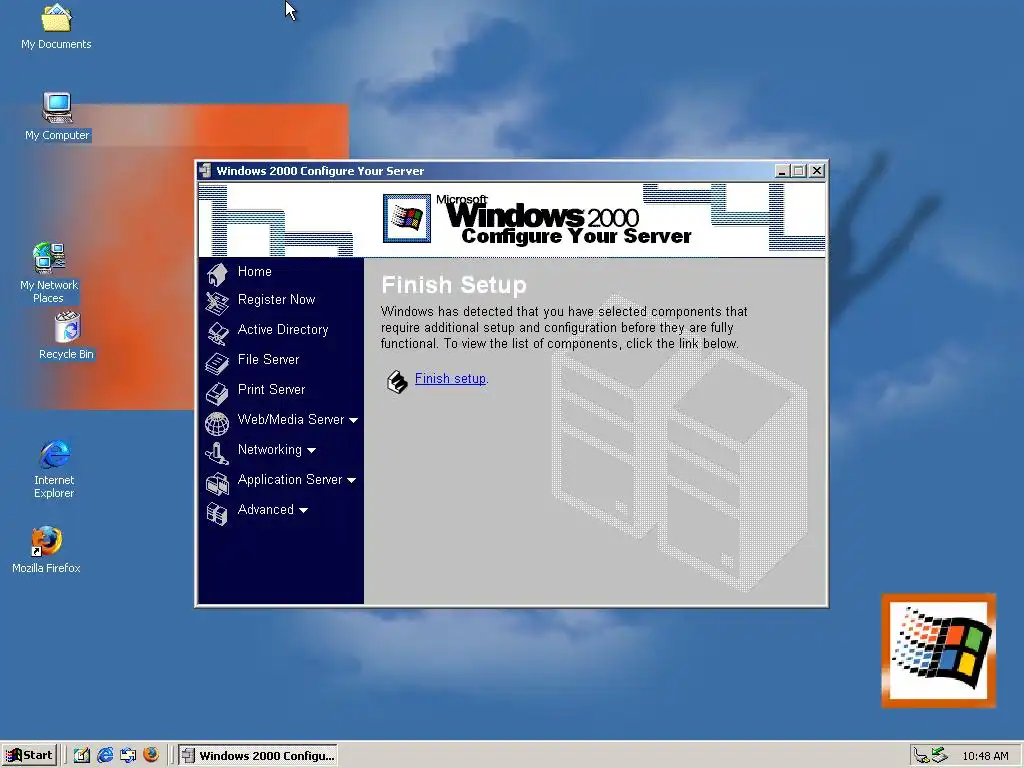Click the Web/Media Server globe icon
This screenshot has width=1024, height=768.
tap(217, 424)
